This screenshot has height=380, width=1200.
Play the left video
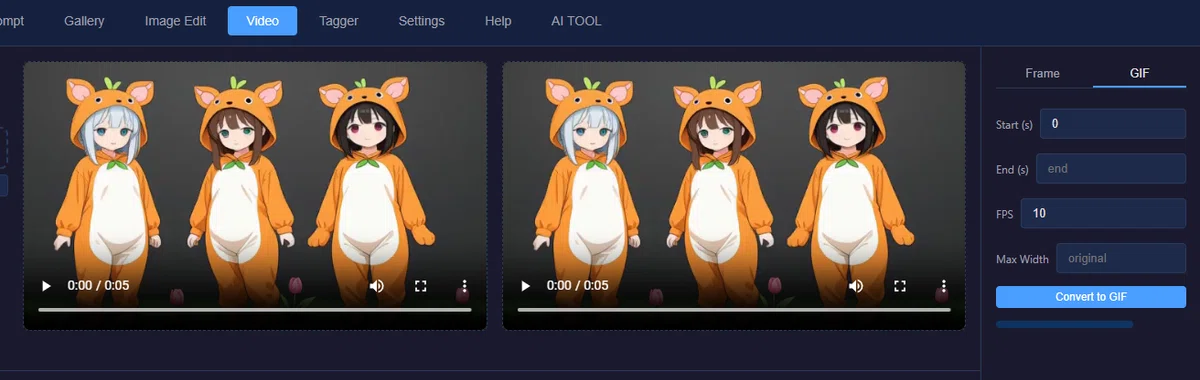(x=46, y=286)
